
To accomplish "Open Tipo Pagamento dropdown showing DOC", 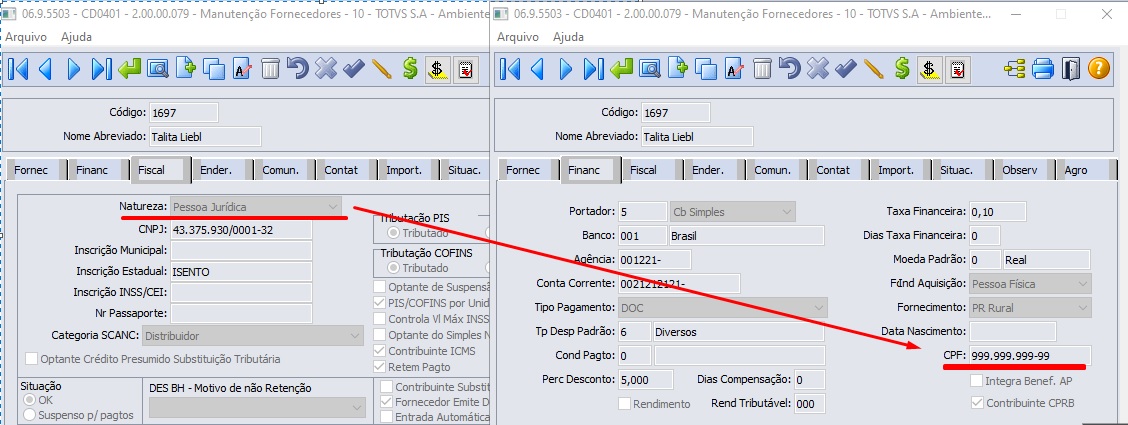I will [x=723, y=308].
